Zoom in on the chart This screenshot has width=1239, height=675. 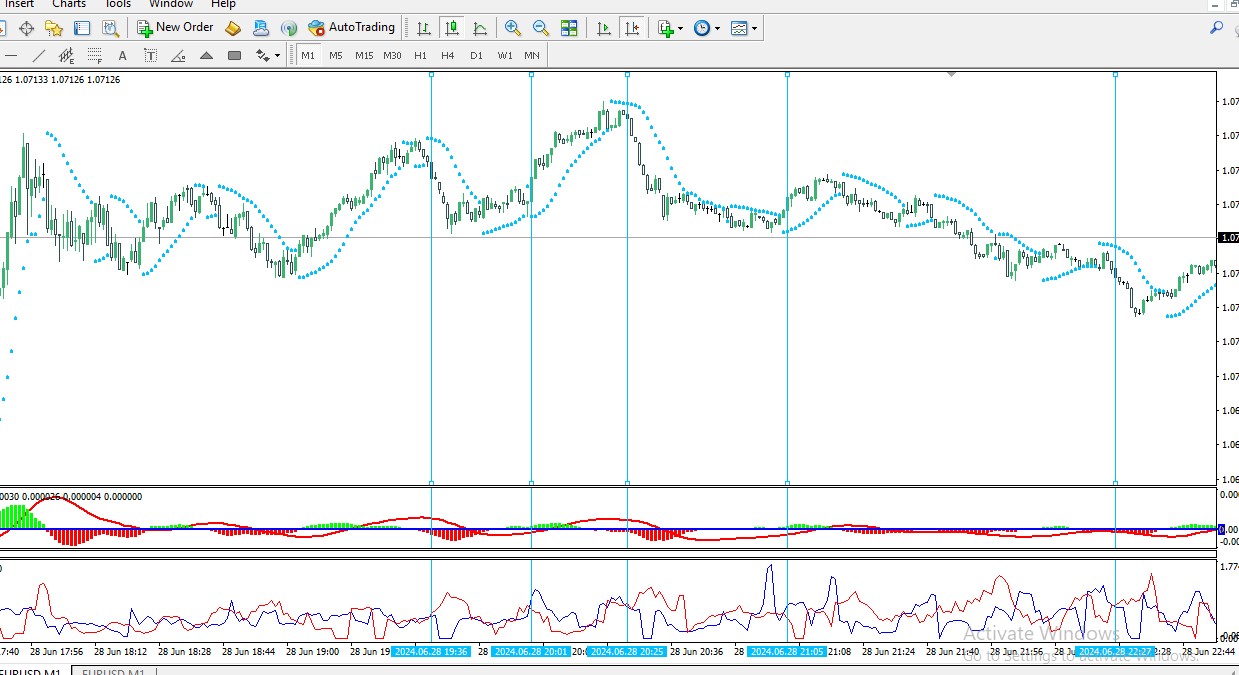pos(513,28)
